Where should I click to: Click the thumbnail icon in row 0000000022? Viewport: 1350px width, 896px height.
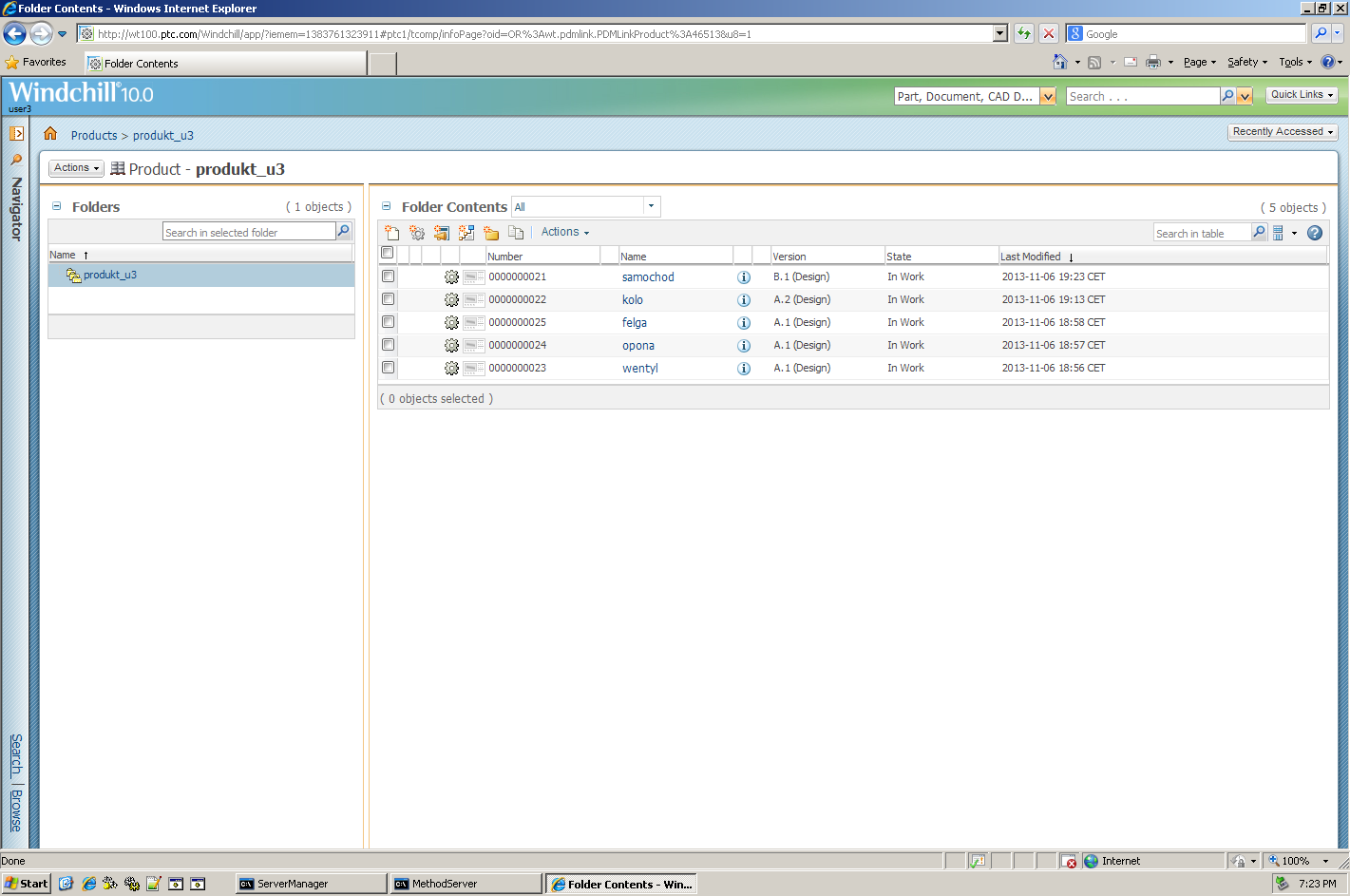click(x=474, y=300)
